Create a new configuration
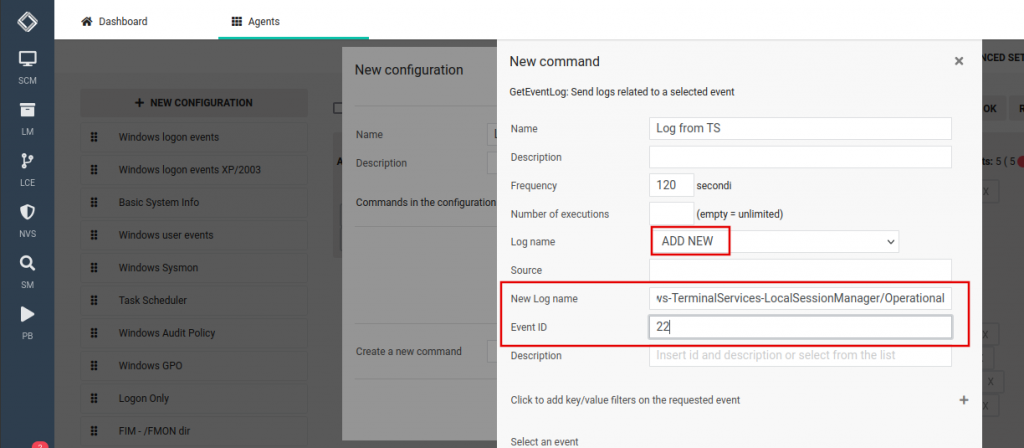Image resolution: width=1024 pixels, height=448 pixels. tap(194, 103)
